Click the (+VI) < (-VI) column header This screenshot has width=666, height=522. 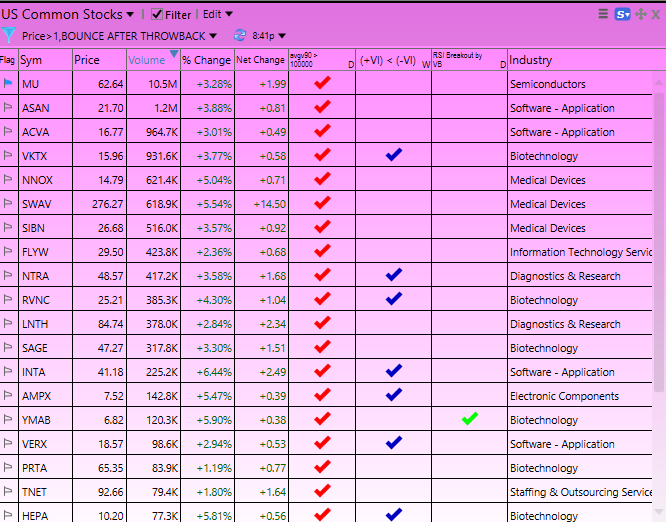click(393, 60)
